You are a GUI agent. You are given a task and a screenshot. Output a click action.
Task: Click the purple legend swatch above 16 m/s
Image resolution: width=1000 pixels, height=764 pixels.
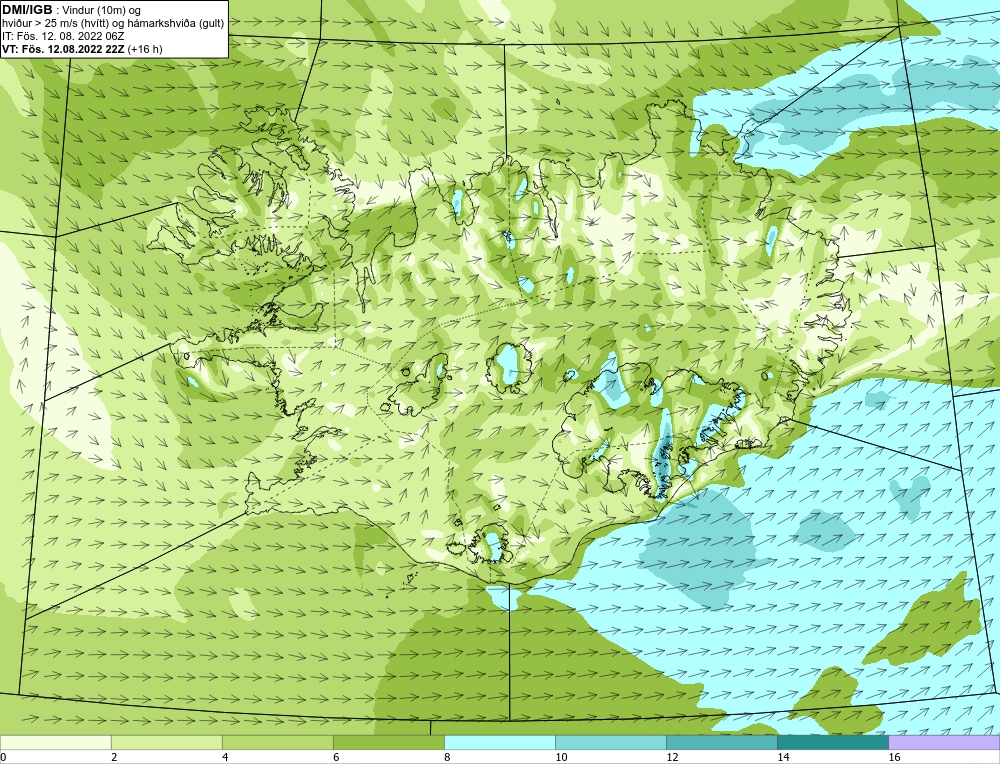[x=944, y=742]
